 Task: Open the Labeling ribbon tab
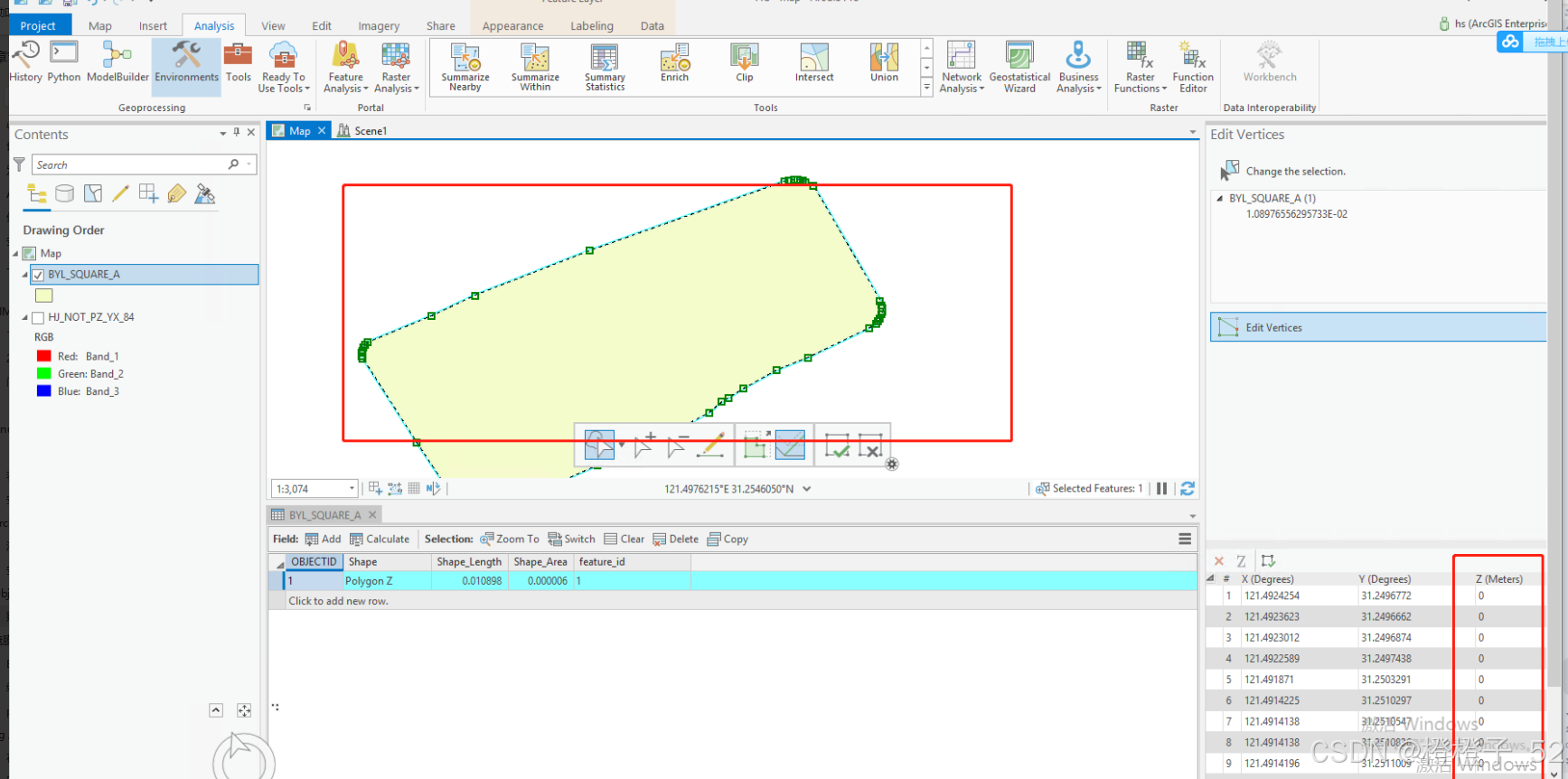[x=592, y=26]
